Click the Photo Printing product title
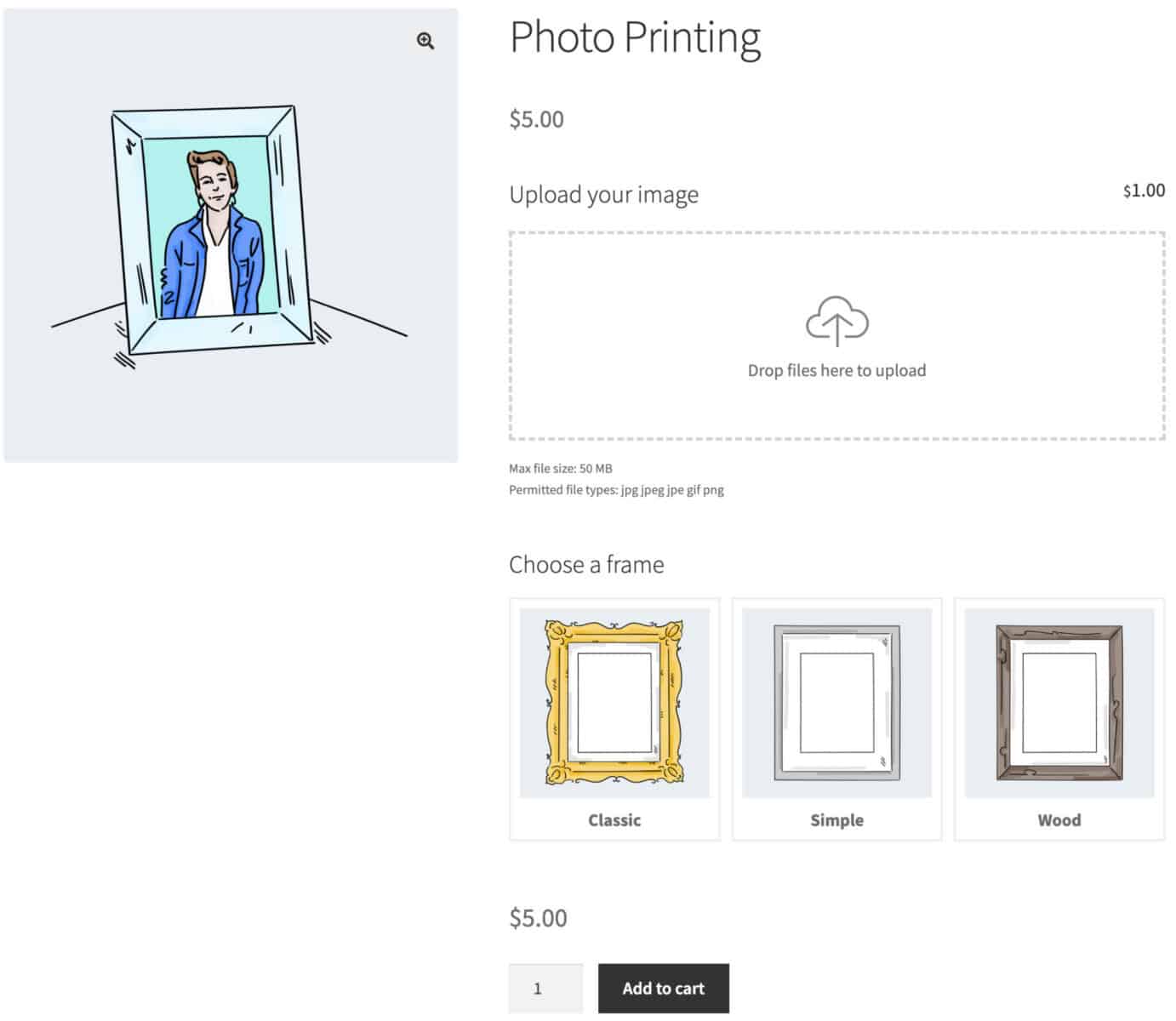1176x1021 pixels. (636, 37)
